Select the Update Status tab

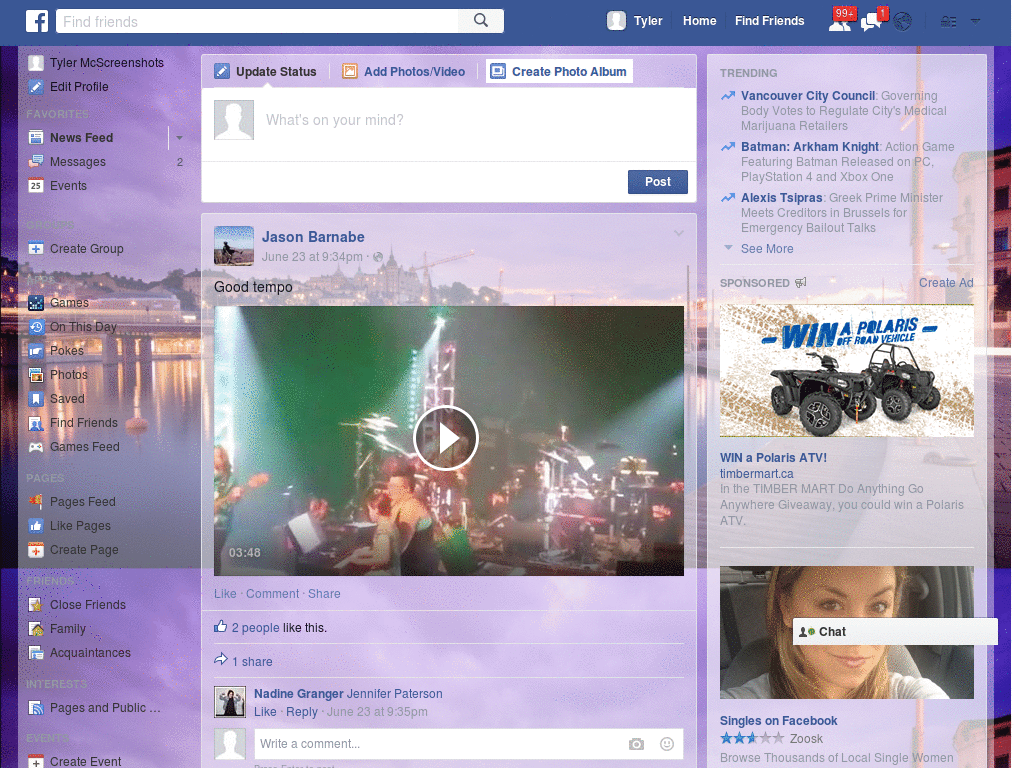266,71
